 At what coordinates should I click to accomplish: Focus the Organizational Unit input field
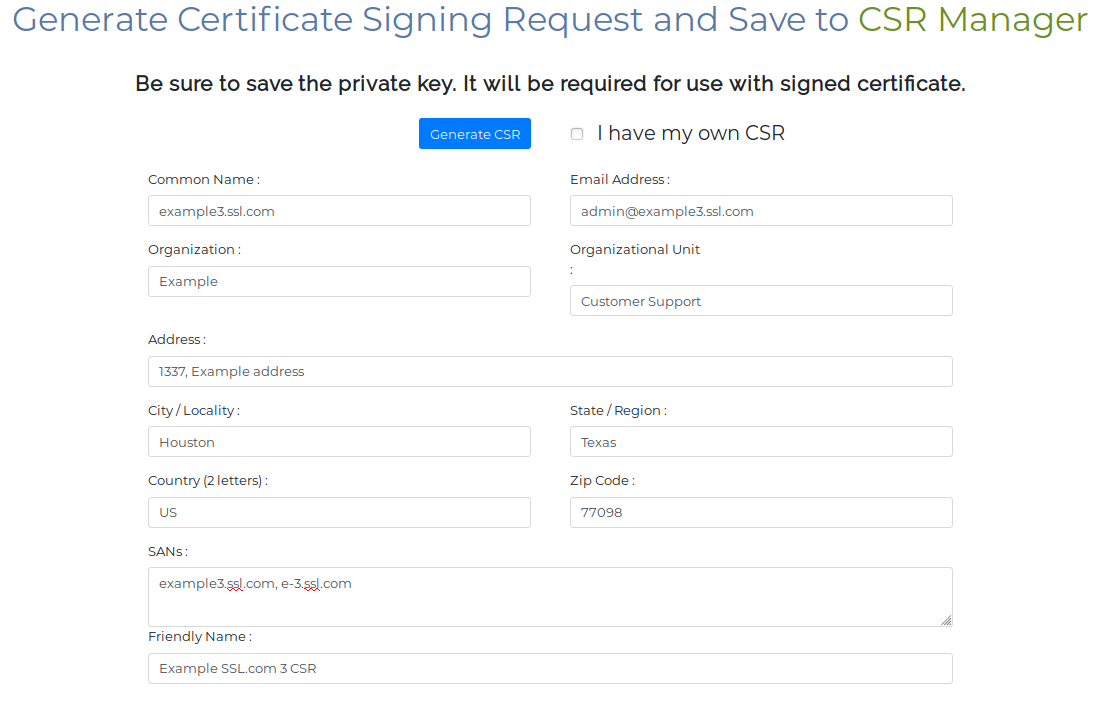click(761, 301)
